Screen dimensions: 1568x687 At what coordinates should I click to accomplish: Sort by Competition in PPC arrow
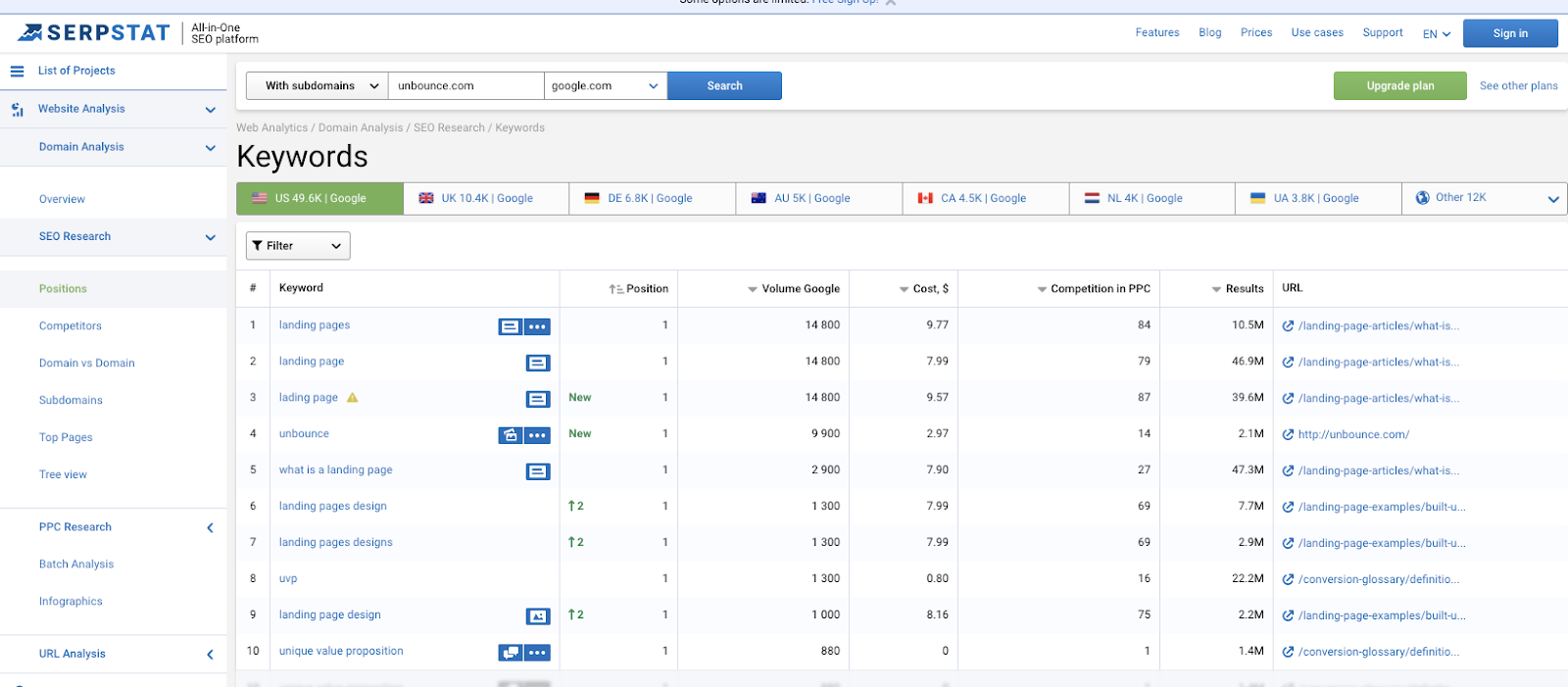pos(1043,290)
